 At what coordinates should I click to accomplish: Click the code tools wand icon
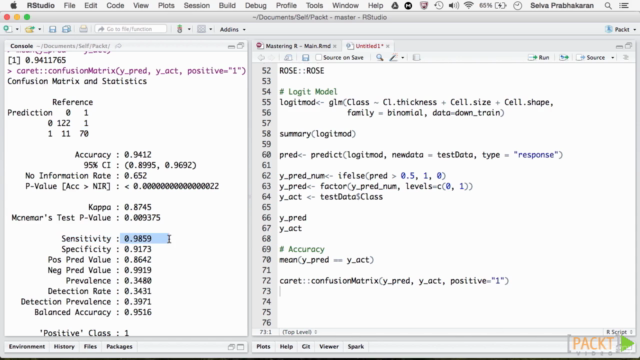coord(393,58)
